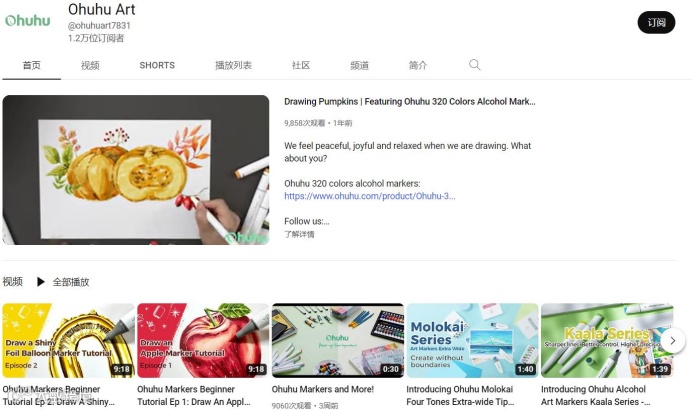This screenshot has height=410, width=692.
Task: Open the SHORTS tab
Action: (157, 65)
